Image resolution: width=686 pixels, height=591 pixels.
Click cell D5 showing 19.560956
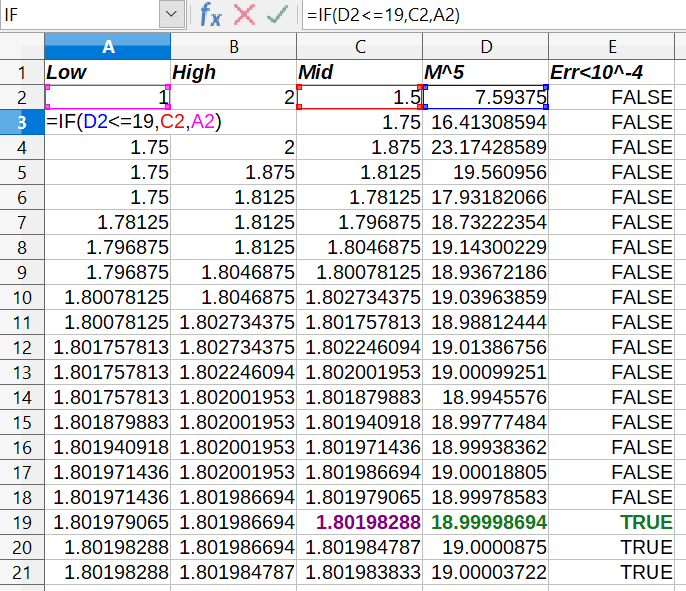[486, 172]
